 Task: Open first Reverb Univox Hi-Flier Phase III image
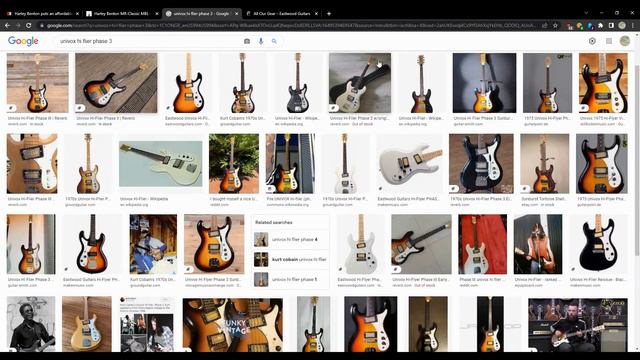38,83
